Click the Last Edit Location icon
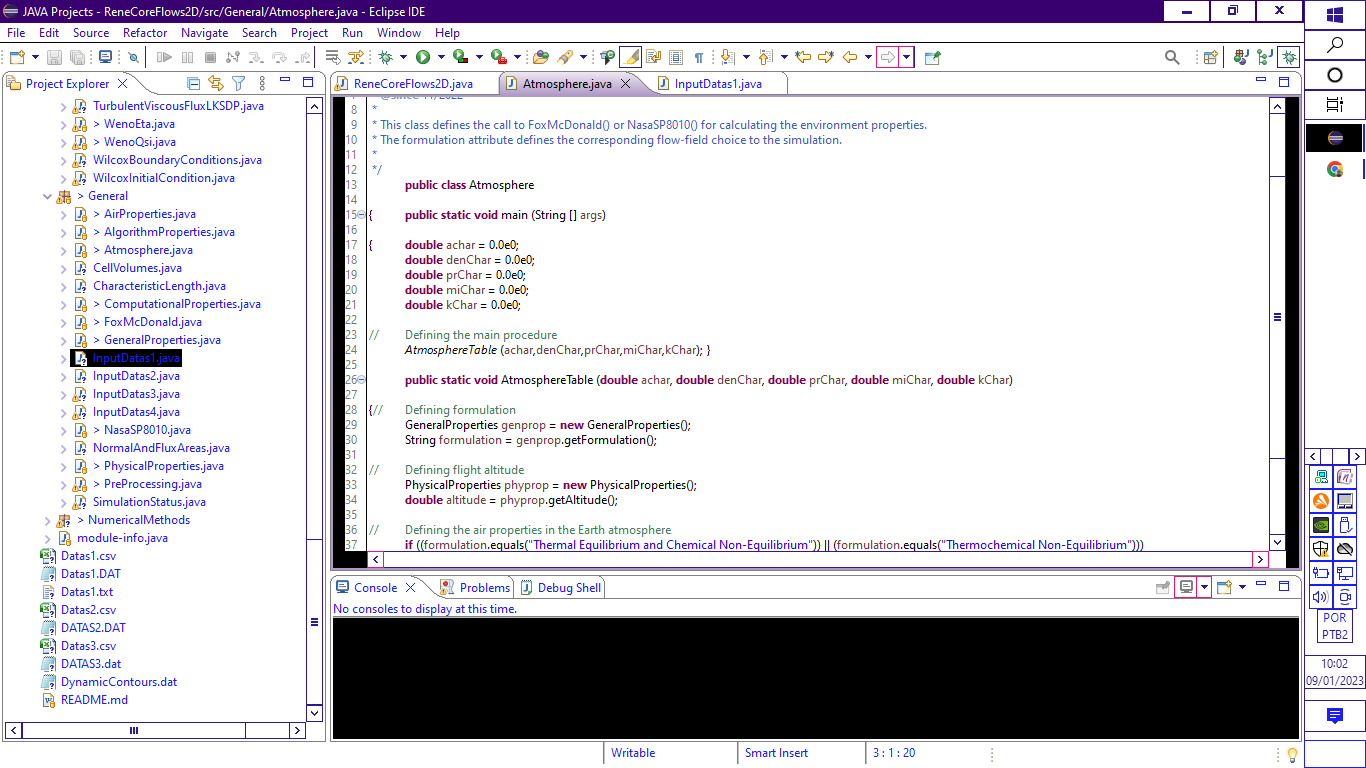 coord(803,57)
